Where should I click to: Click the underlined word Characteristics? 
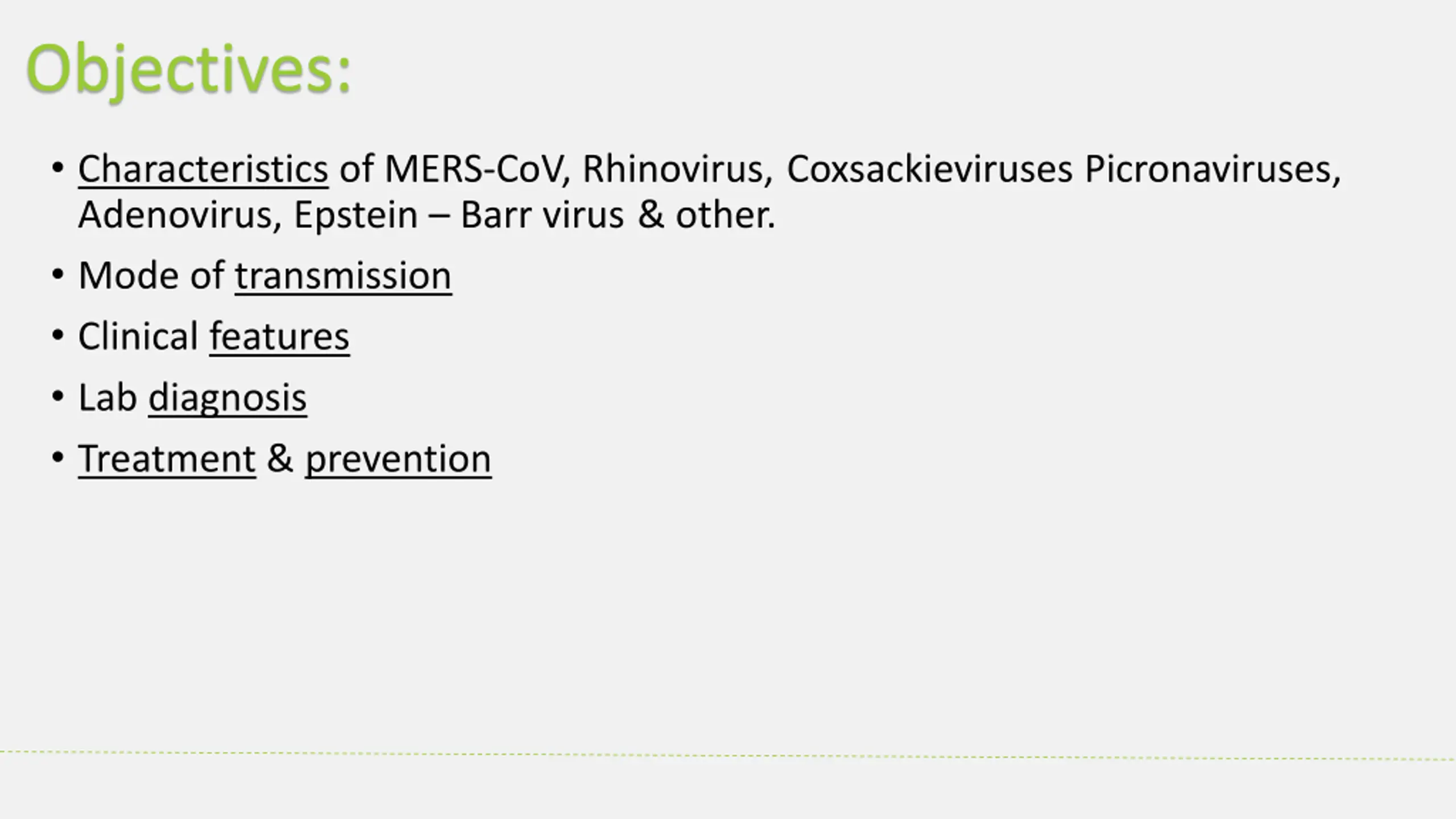click(x=203, y=169)
